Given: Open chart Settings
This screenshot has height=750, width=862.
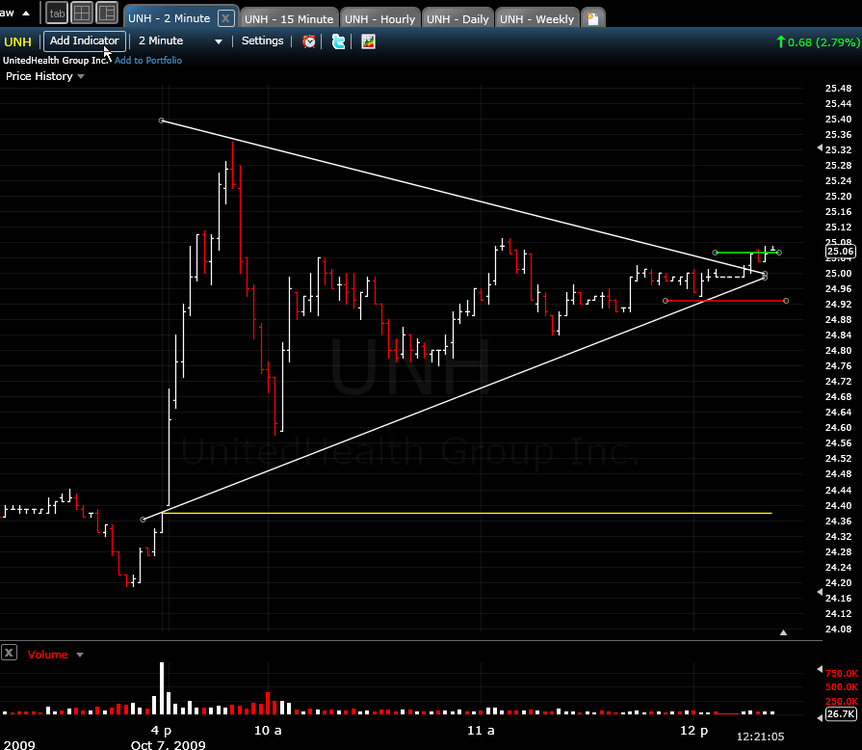Looking at the screenshot, I should pos(262,41).
